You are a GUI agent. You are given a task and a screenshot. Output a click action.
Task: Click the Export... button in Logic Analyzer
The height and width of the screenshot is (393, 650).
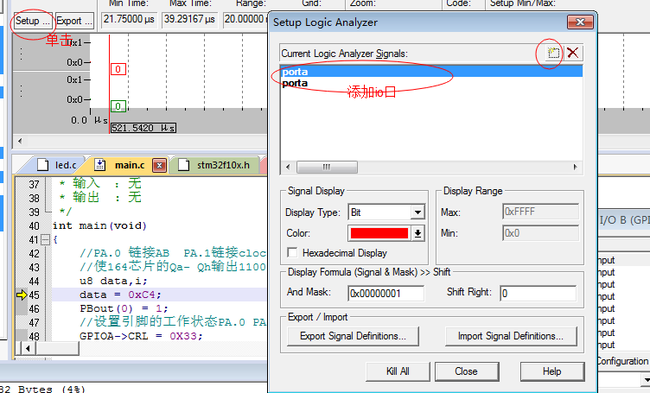pyautogui.click(x=74, y=21)
